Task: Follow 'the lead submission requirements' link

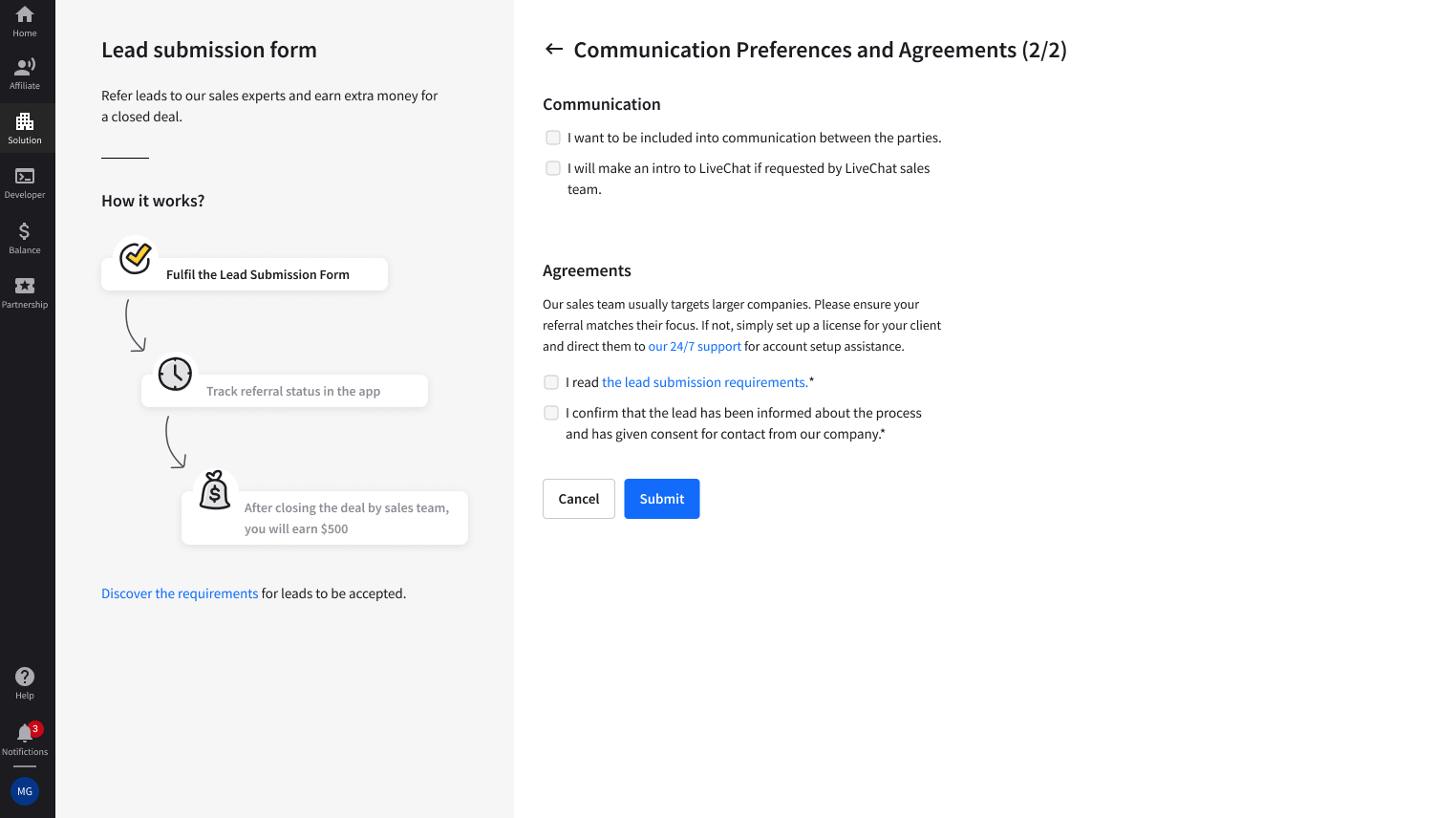Action: (705, 382)
